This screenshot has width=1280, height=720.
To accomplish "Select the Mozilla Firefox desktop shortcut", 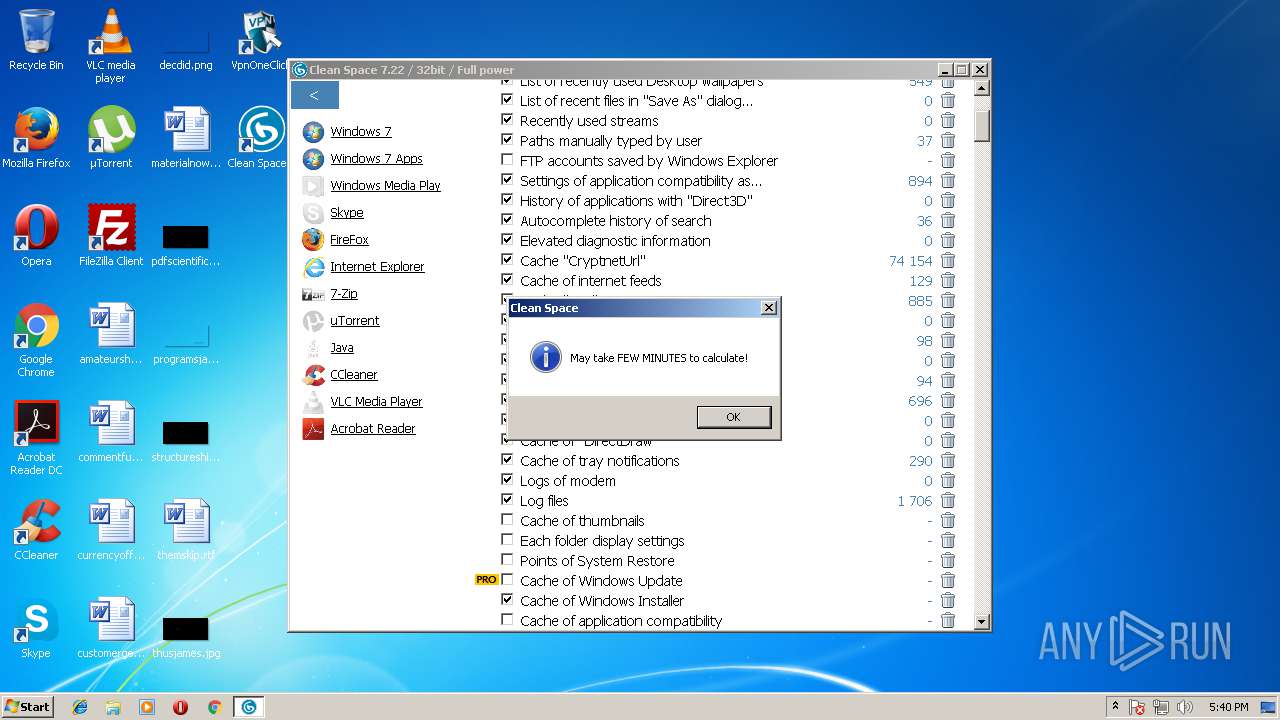I will click(36, 138).
